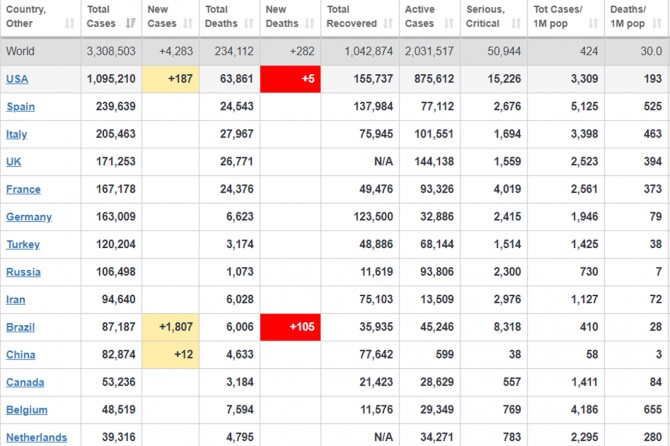Image resolution: width=670 pixels, height=446 pixels.
Task: Select Spain deaths per million 525
Action: (x=652, y=106)
